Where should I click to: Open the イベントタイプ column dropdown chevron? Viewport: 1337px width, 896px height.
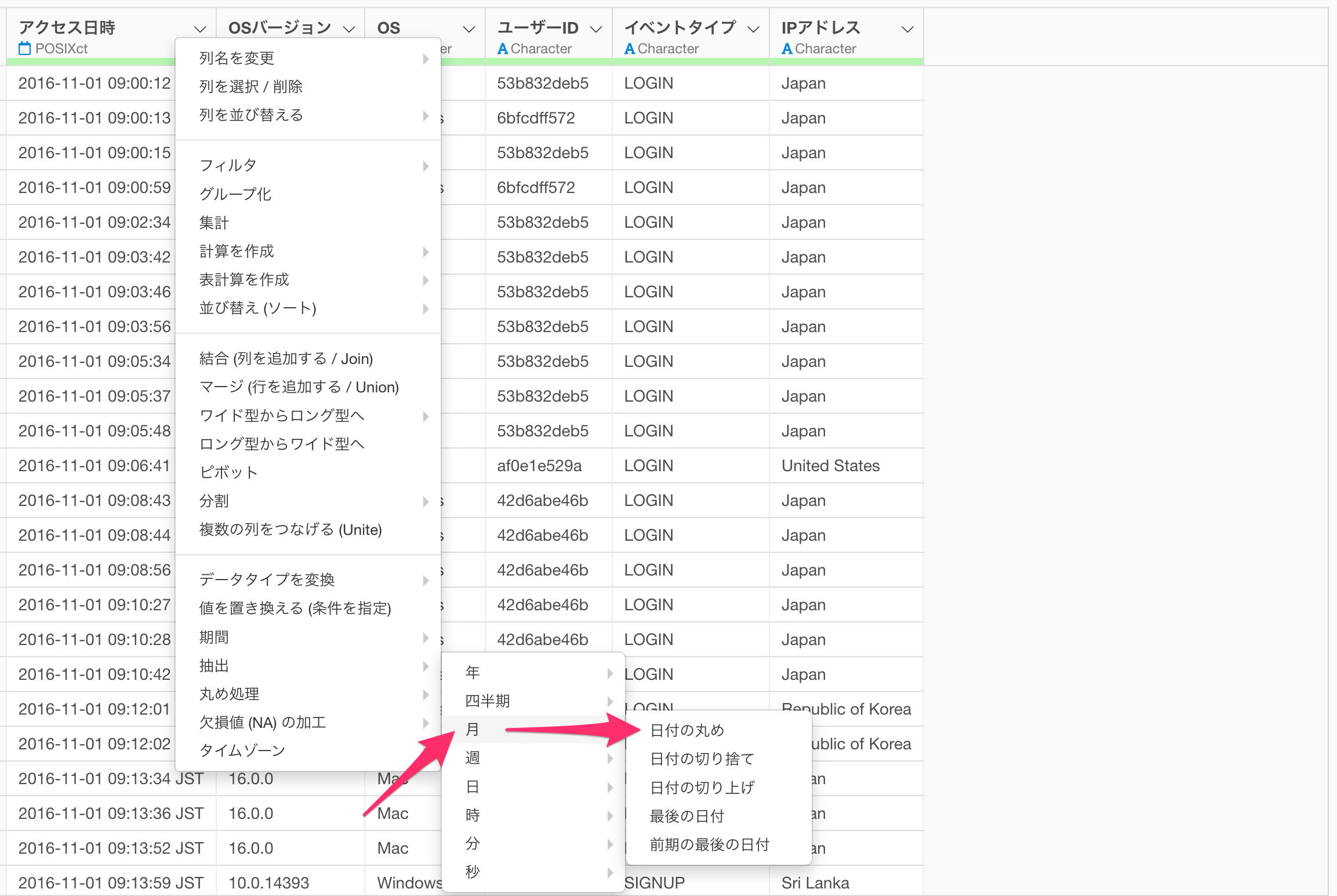pos(753,29)
